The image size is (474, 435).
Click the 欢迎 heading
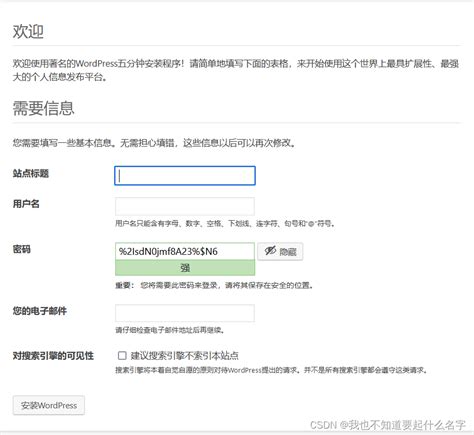tap(28, 31)
